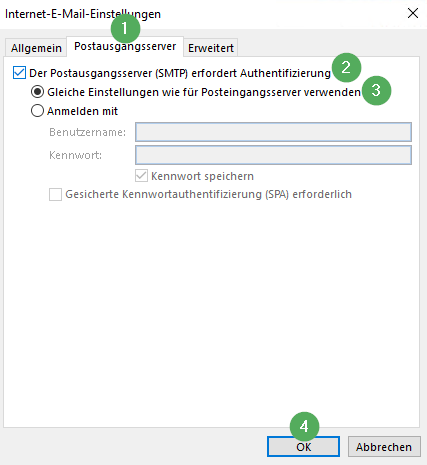The width and height of the screenshot is (427, 465).
Task: Click the green step 4 marker
Action: pos(304,427)
